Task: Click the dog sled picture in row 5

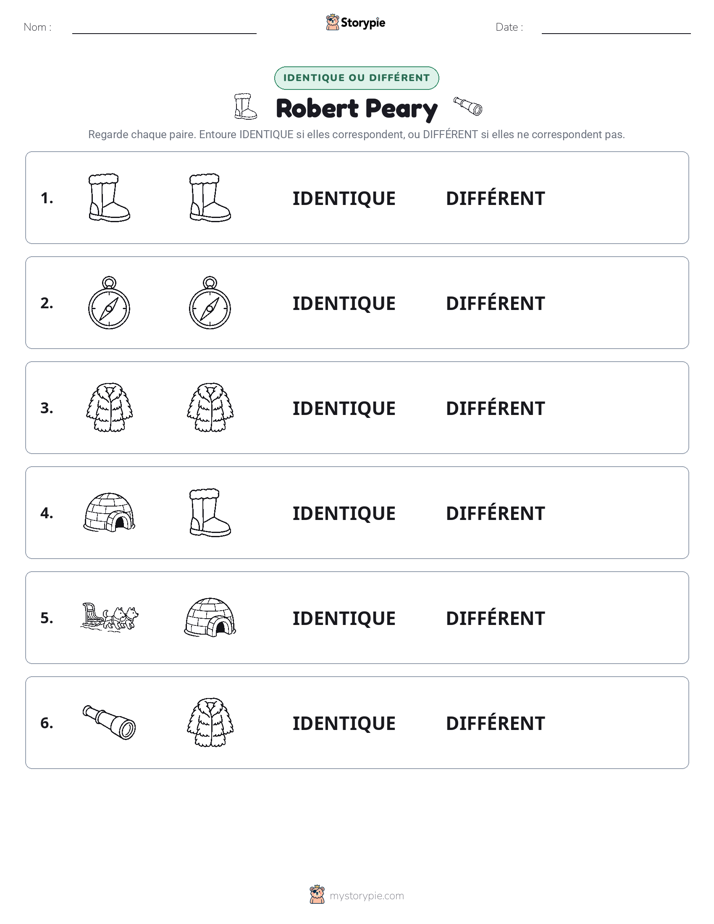Action: pyautogui.click(x=109, y=618)
